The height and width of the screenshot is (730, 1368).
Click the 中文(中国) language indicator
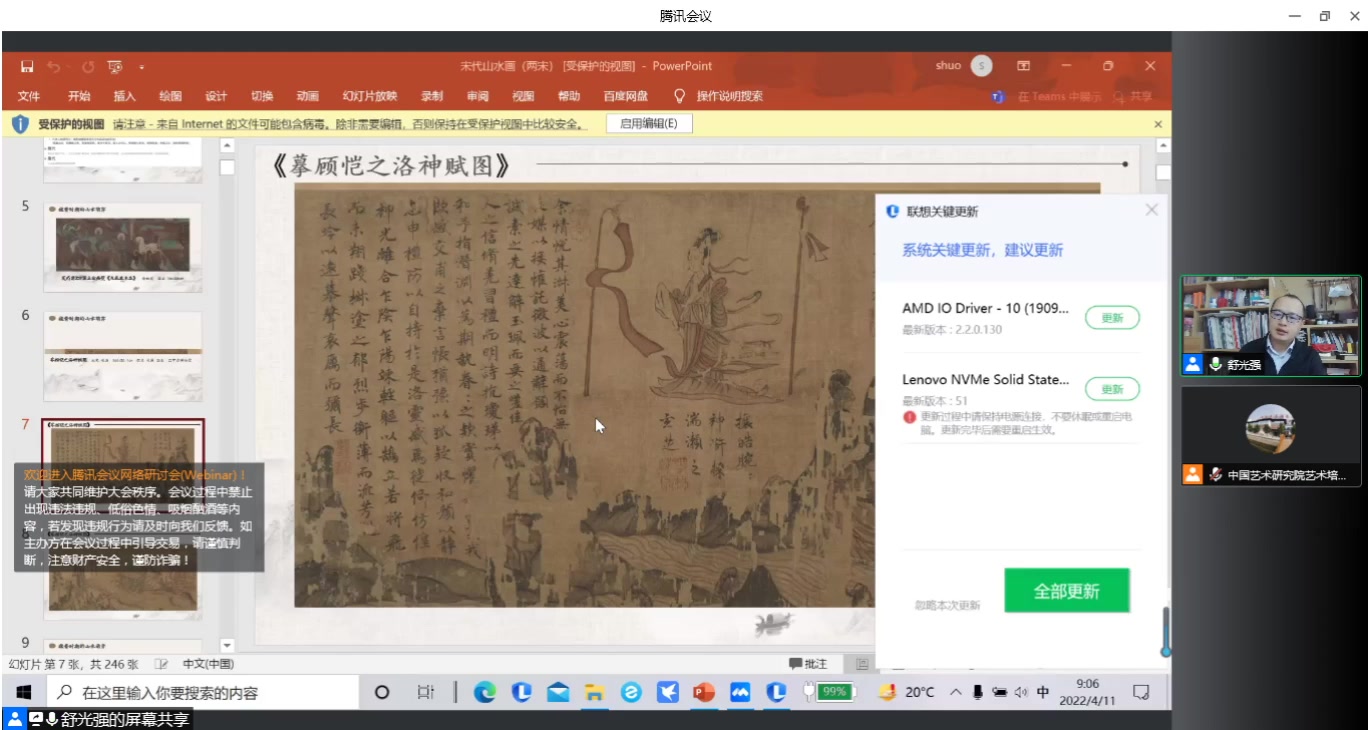click(x=208, y=664)
